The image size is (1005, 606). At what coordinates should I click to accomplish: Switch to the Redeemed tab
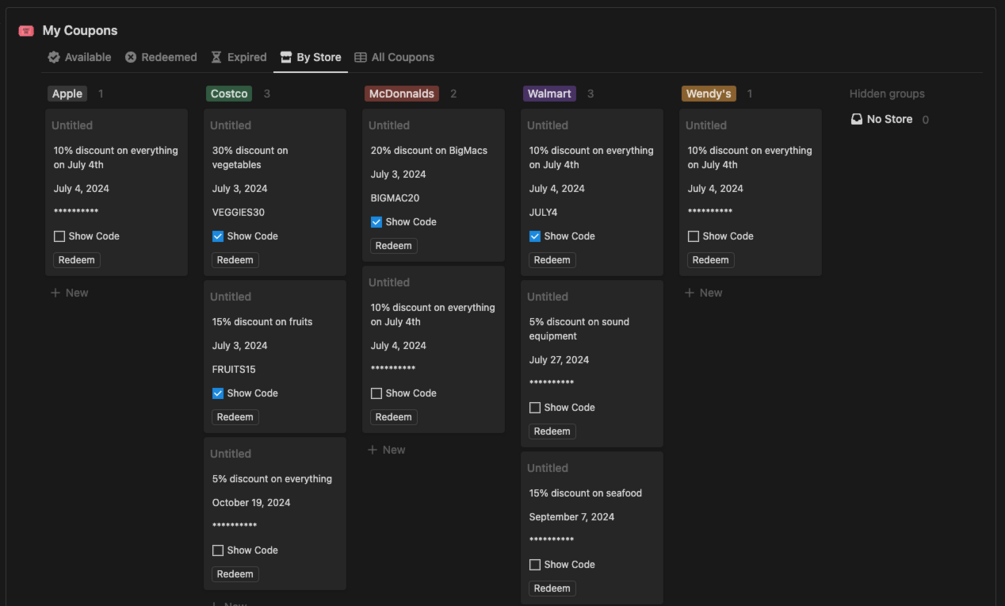[x=168, y=58]
